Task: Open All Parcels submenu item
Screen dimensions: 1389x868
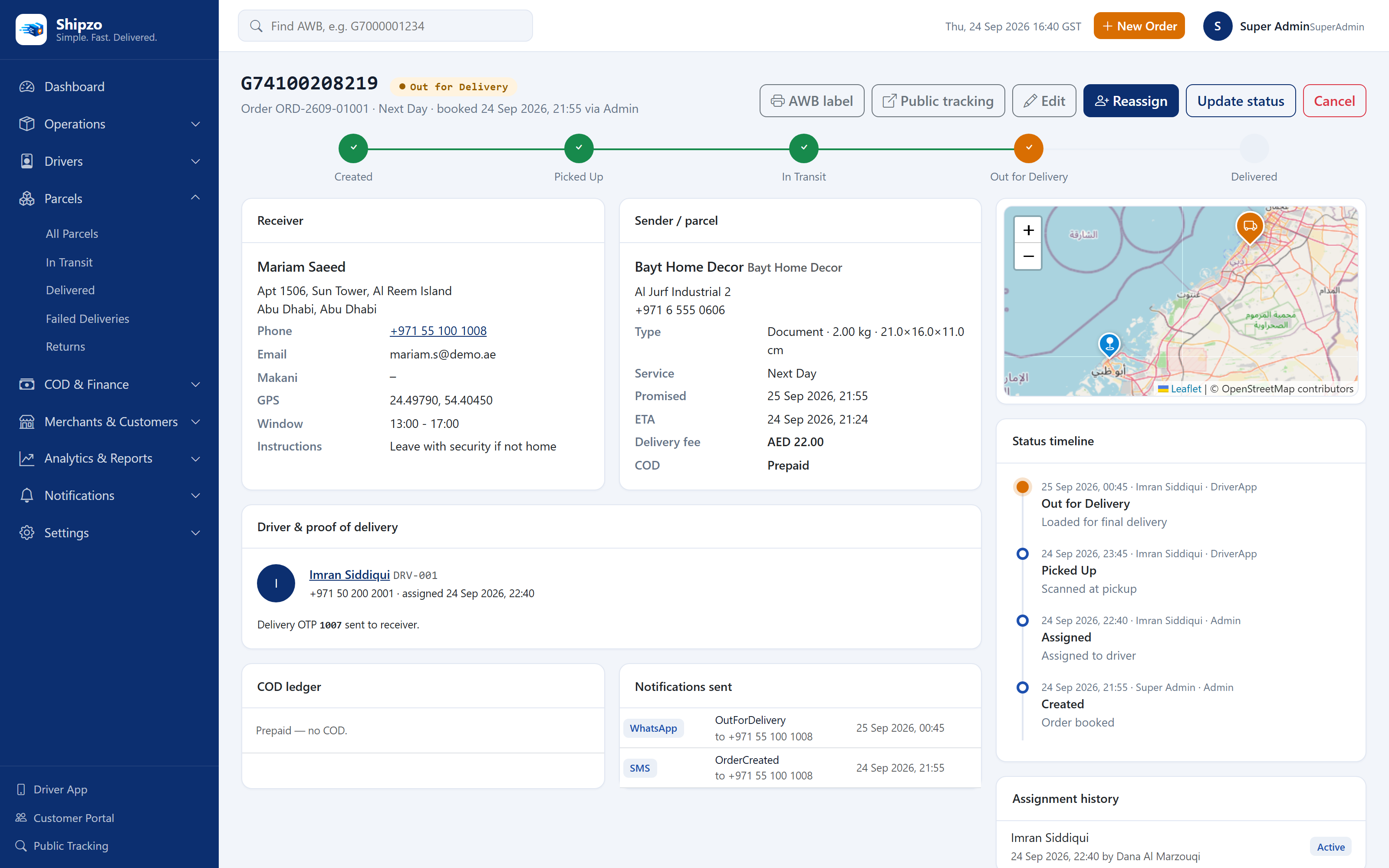Action: click(x=72, y=233)
